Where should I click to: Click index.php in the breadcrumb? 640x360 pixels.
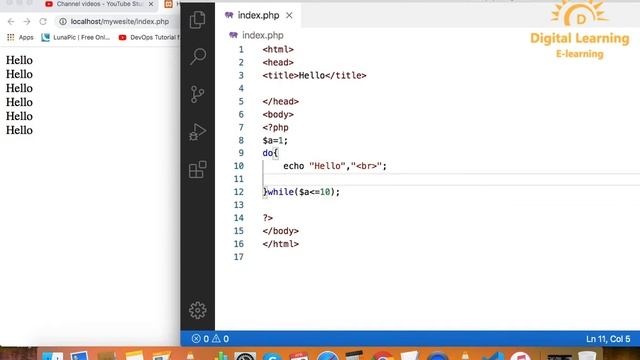point(262,36)
